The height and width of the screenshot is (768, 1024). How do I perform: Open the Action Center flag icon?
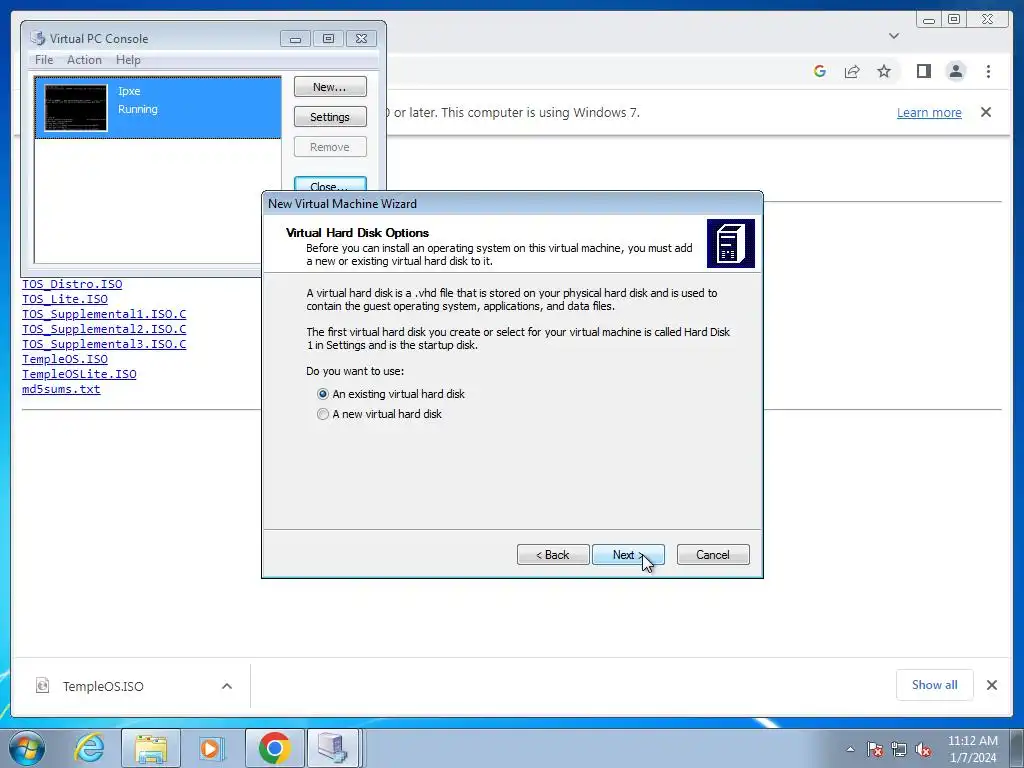pos(874,749)
